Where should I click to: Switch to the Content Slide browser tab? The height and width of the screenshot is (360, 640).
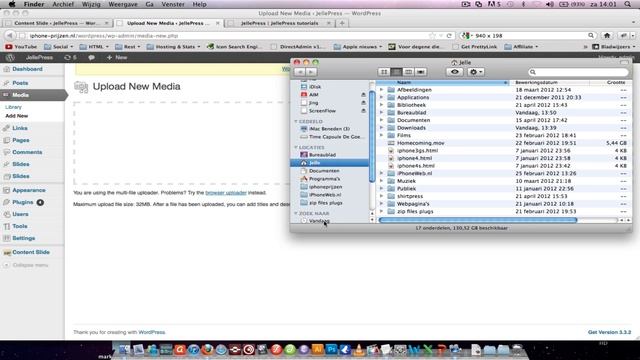click(57, 23)
